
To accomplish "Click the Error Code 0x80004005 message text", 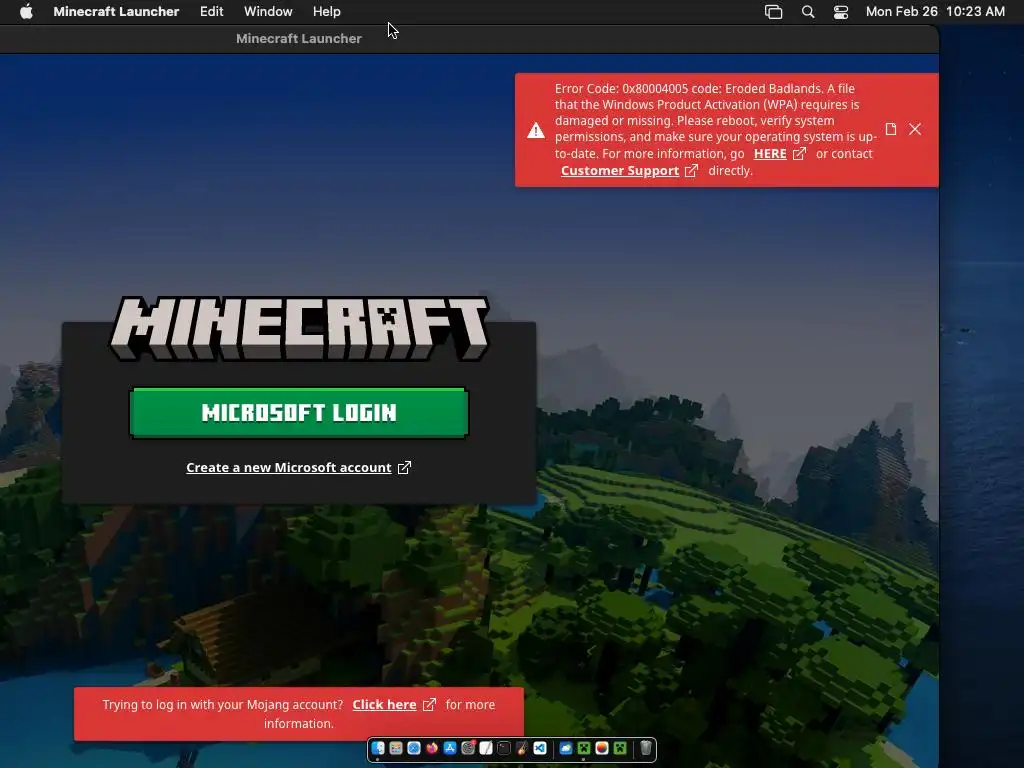I will [x=716, y=129].
